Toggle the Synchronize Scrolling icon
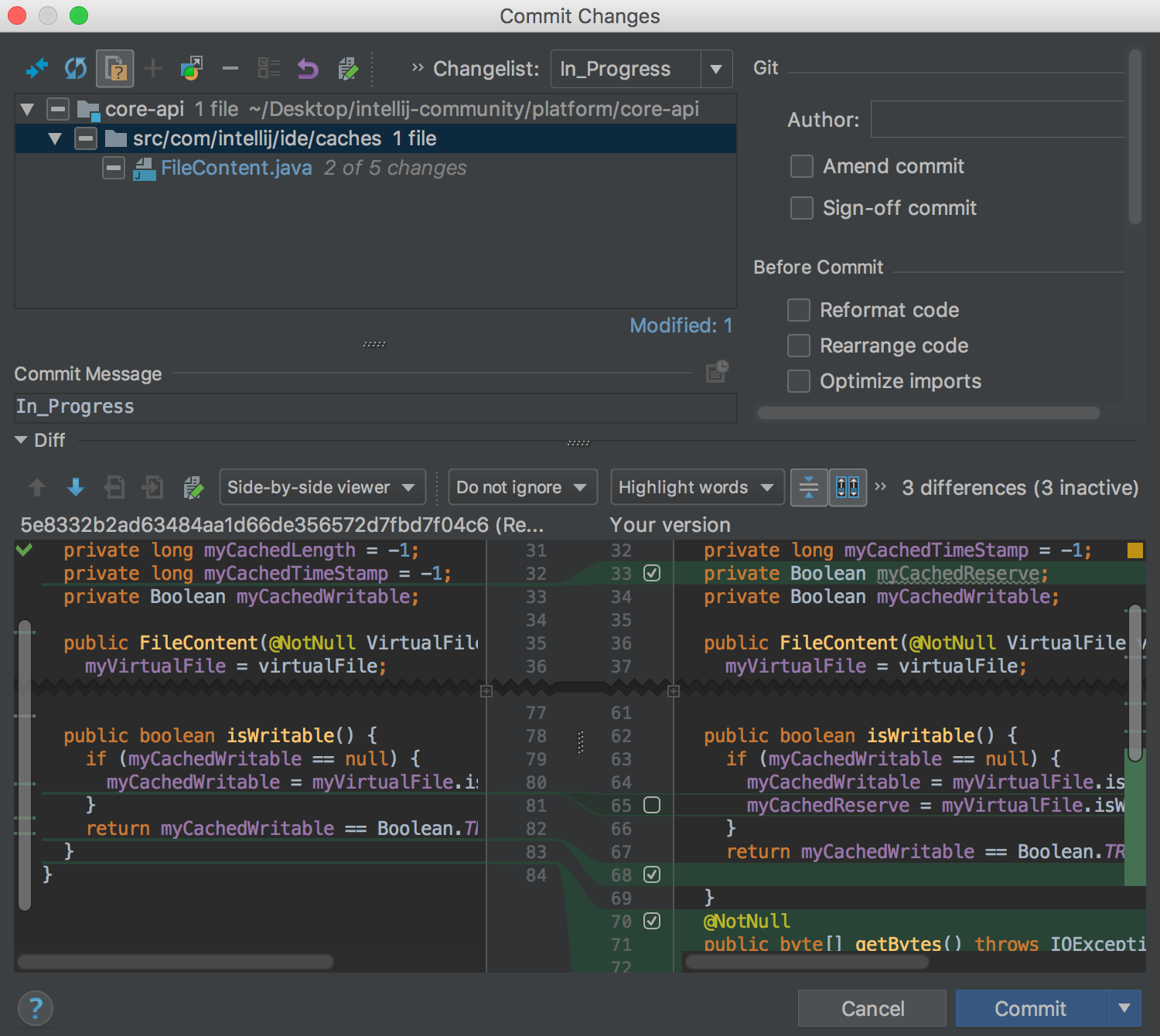1160x1036 pixels. 848,487
